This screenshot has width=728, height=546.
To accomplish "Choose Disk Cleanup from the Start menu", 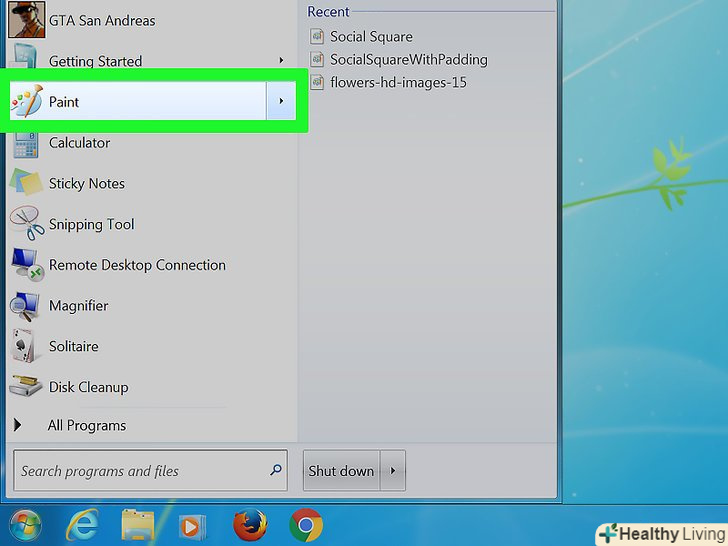I will 151,387.
